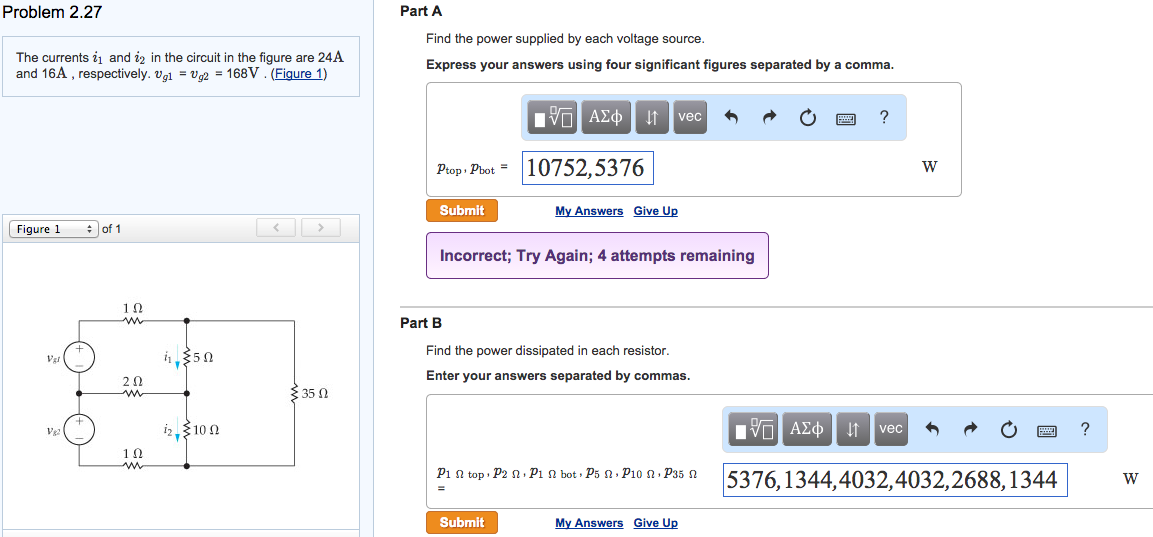
Task: Reset the Part B answer field
Action: point(1008,430)
